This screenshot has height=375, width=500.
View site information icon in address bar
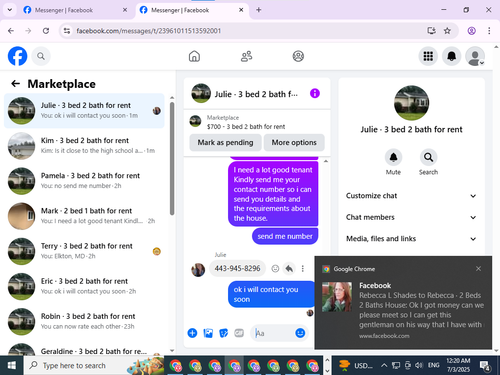coord(67,31)
